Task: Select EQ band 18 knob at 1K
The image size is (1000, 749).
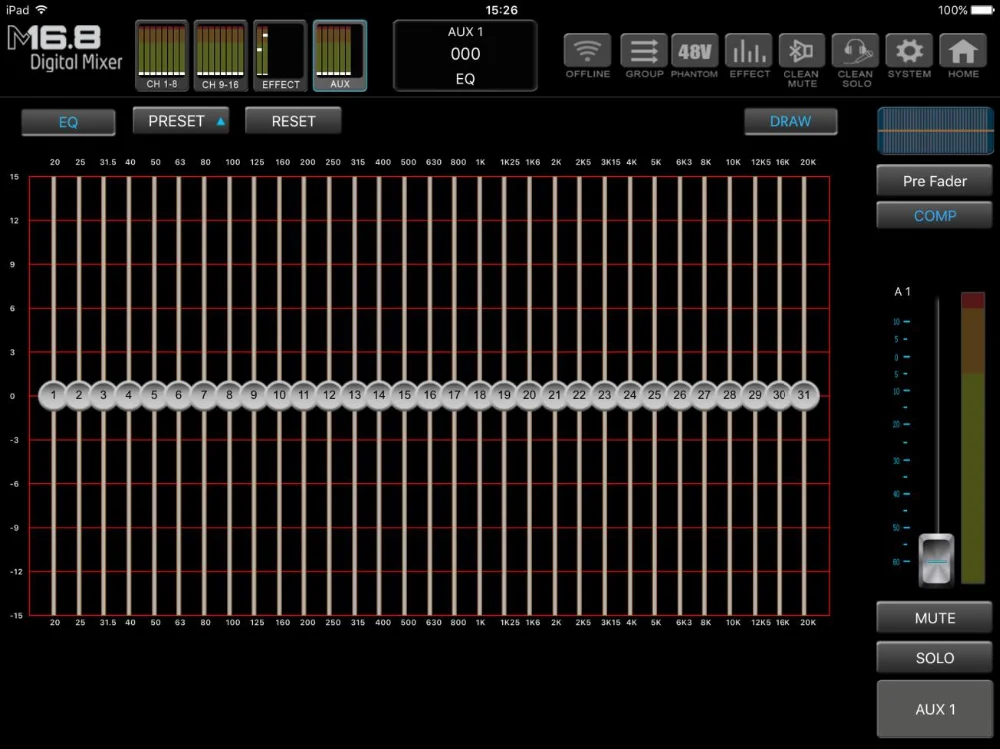Action: pyautogui.click(x=480, y=395)
